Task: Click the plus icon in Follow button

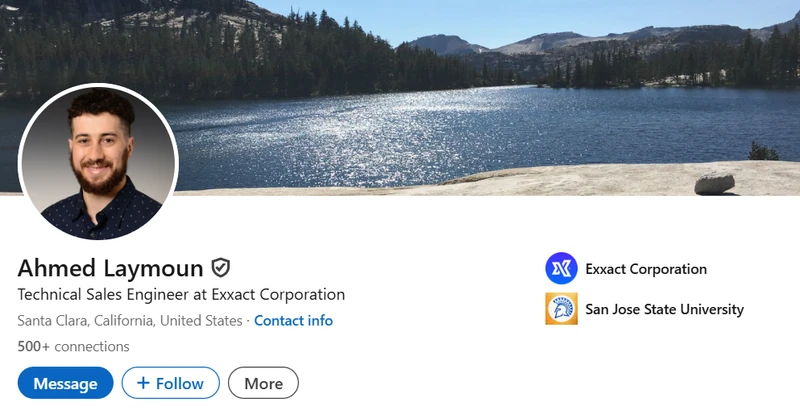Action: 143,383
